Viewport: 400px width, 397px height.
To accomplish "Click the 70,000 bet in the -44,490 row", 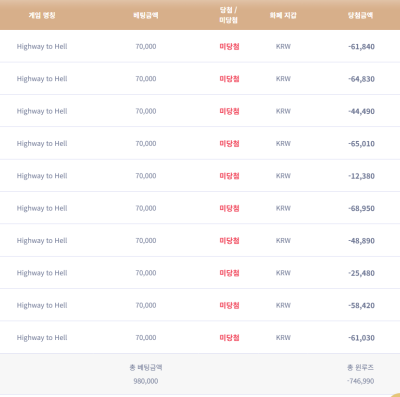I will (x=146, y=111).
